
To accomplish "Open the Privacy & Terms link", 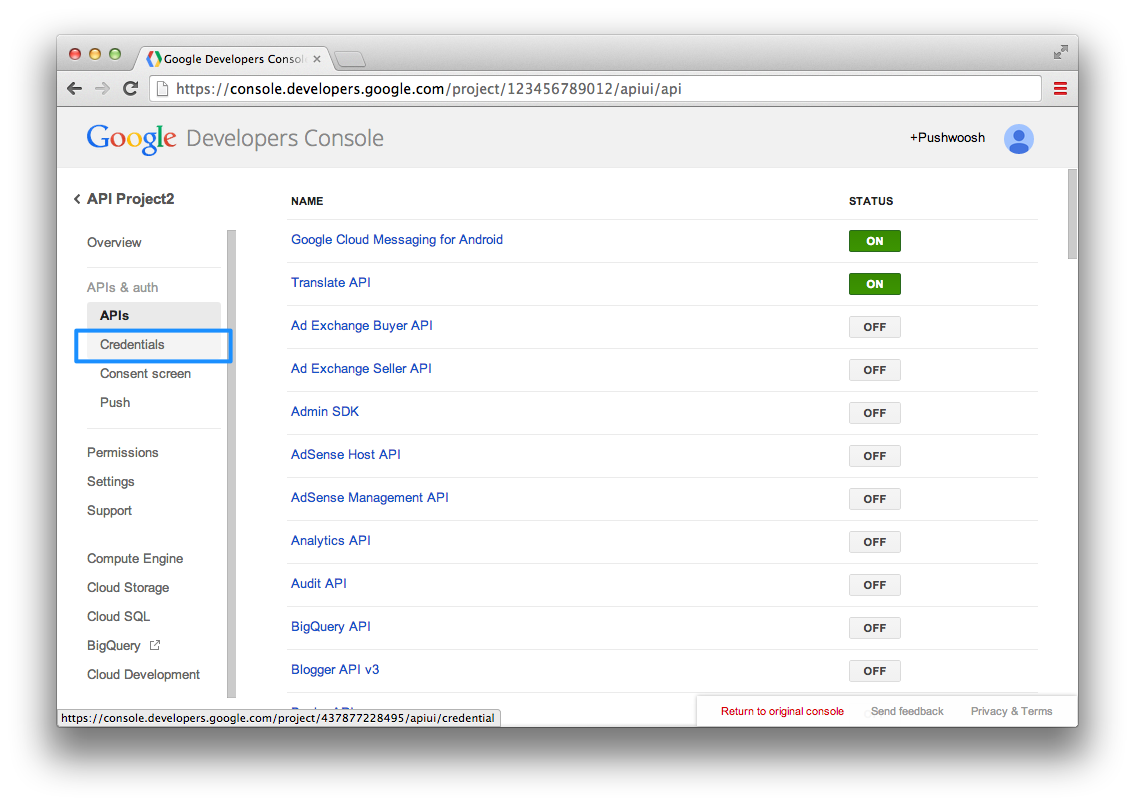I will (x=1011, y=711).
